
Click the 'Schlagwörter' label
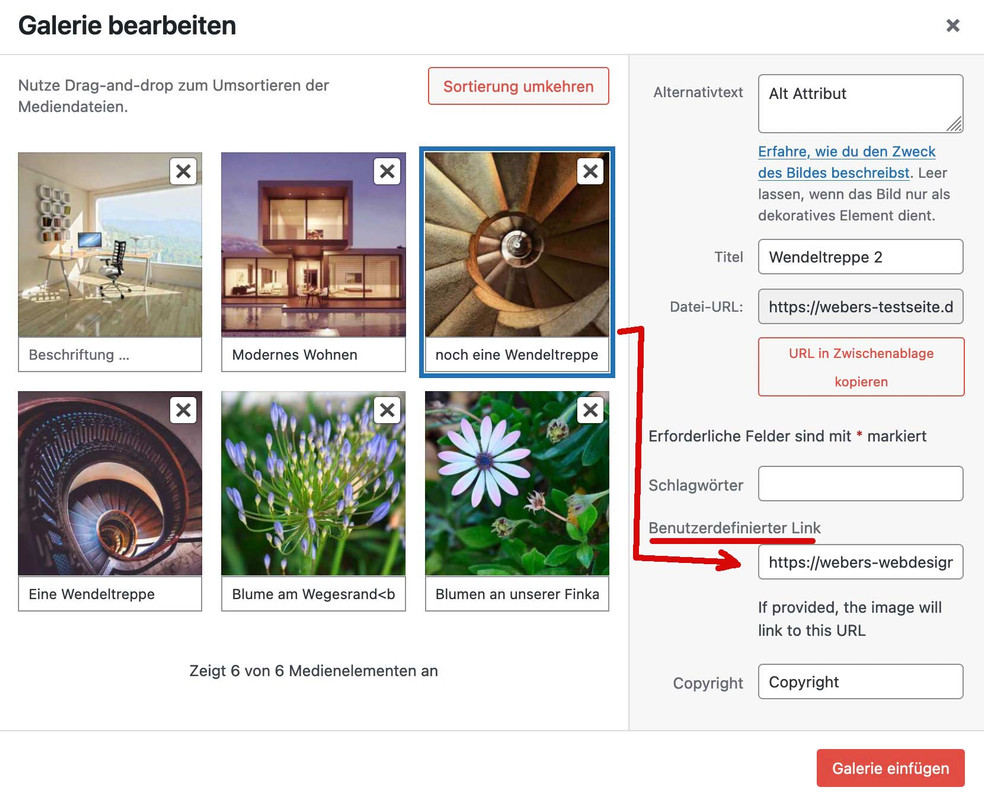pos(695,485)
